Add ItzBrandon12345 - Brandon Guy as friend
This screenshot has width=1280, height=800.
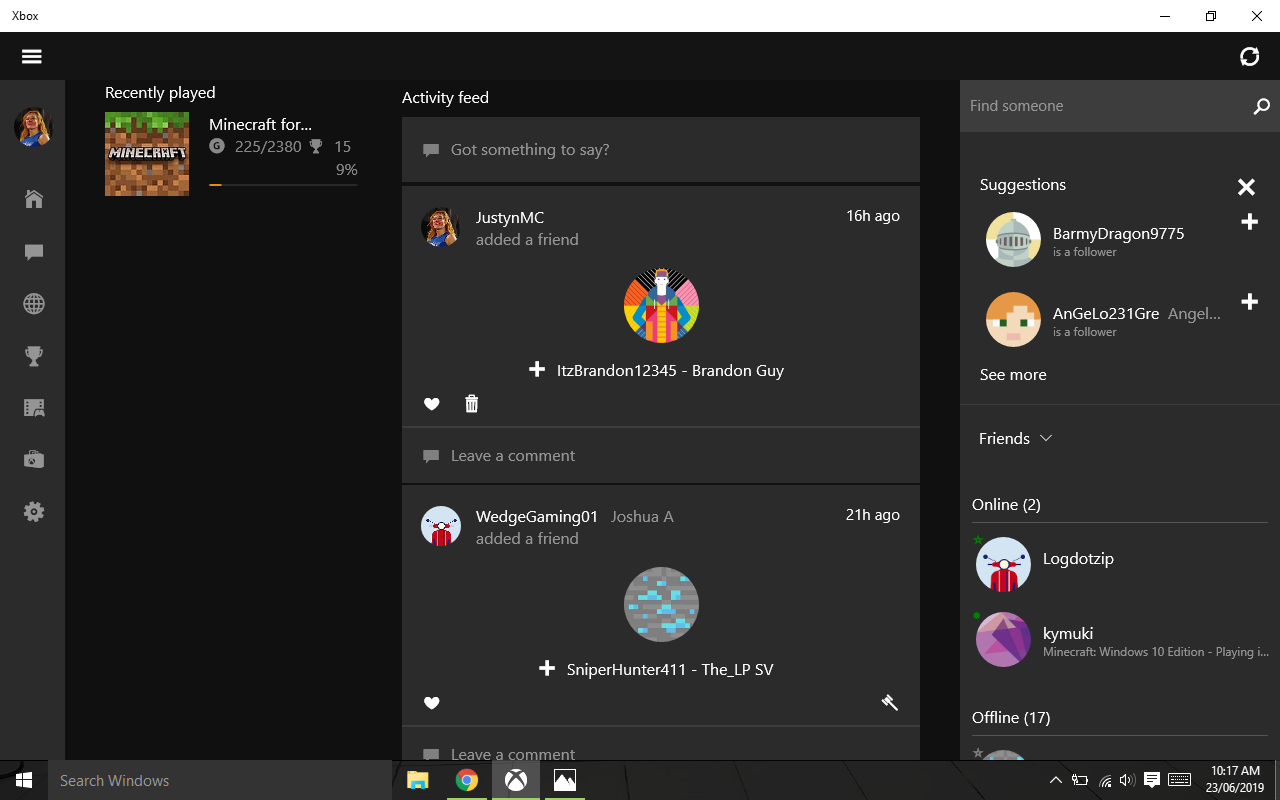point(537,370)
